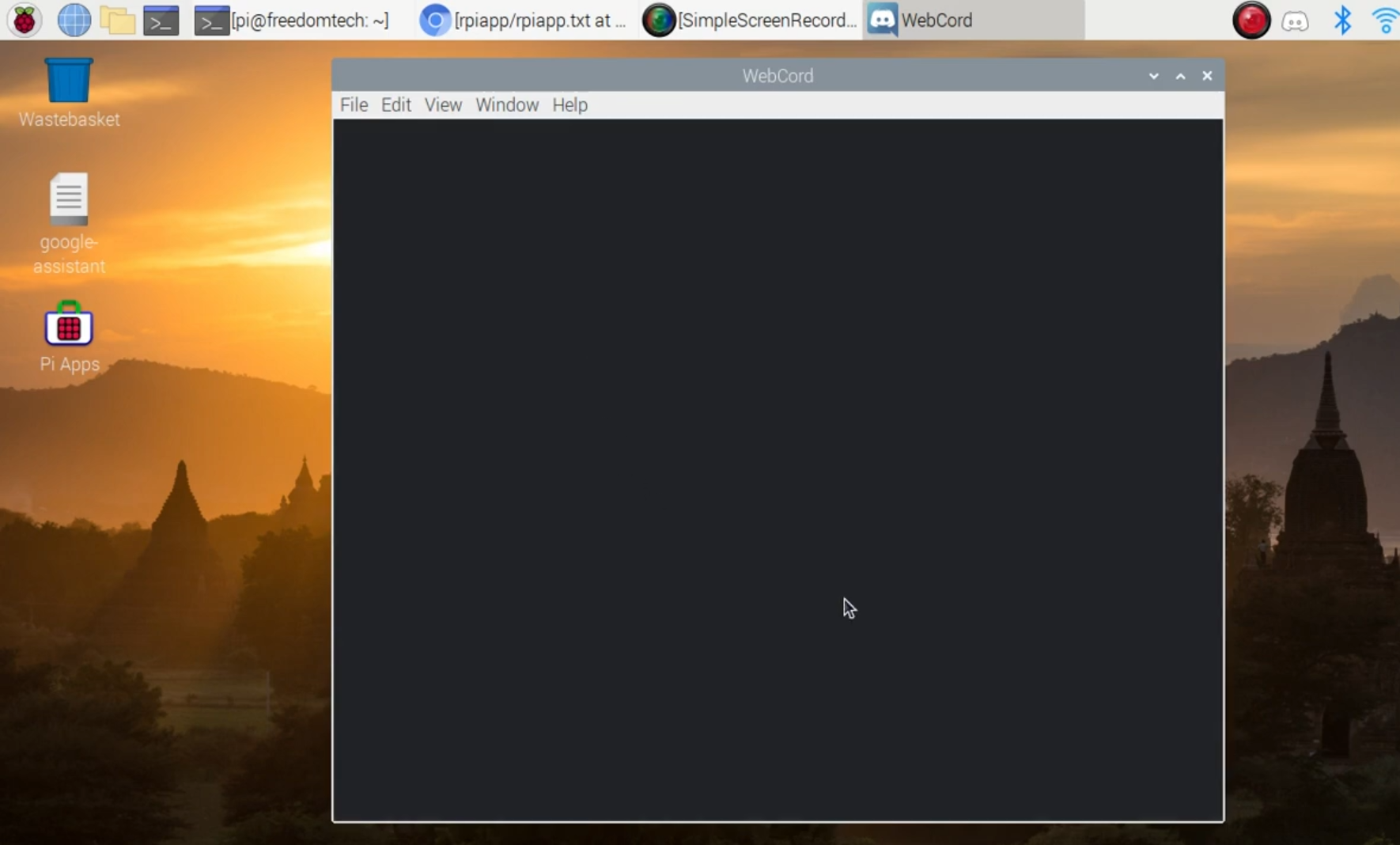Switch to the SimpleScreenRecorder taskbar window

[x=750, y=20]
